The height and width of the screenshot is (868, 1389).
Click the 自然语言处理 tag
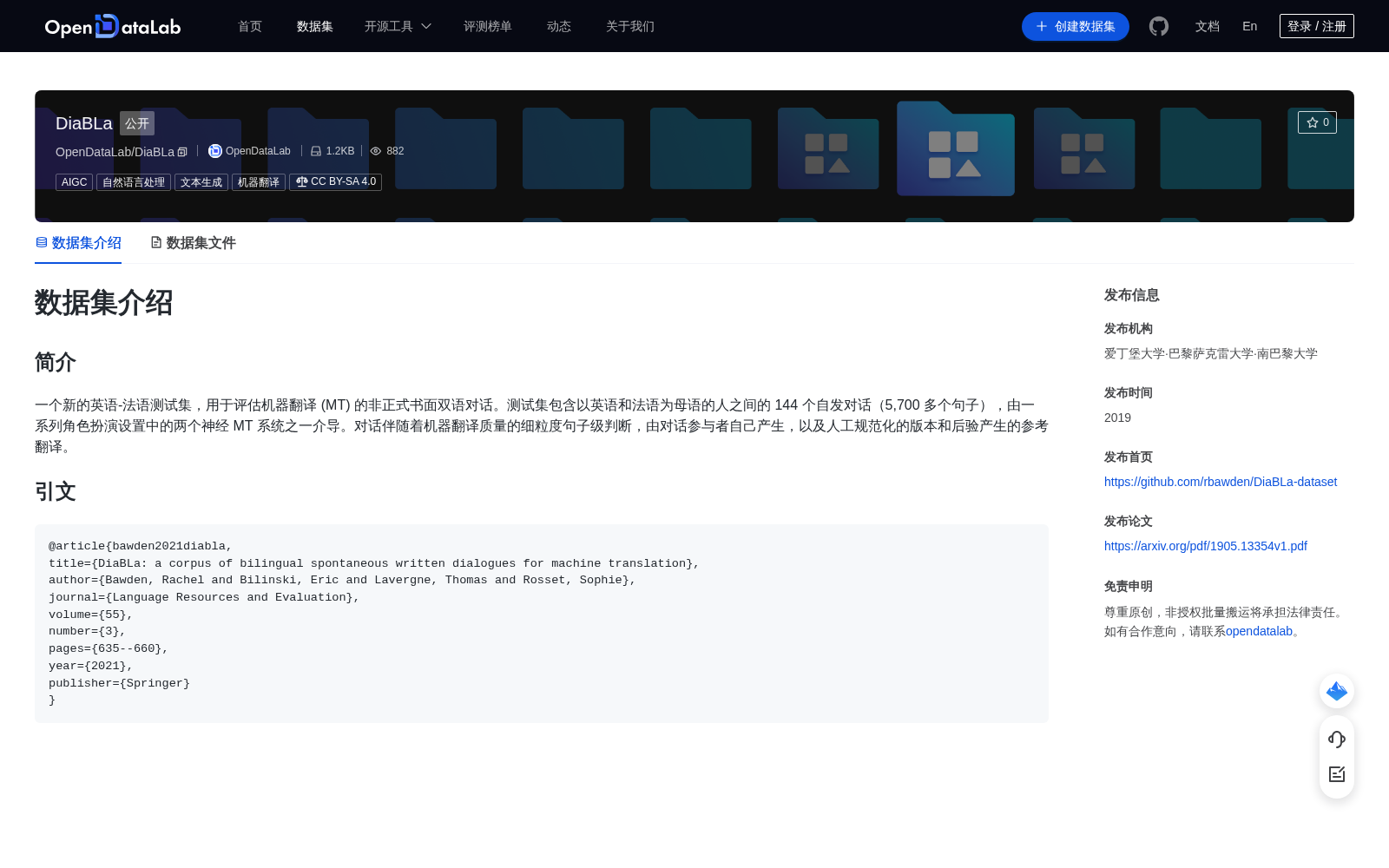134,182
